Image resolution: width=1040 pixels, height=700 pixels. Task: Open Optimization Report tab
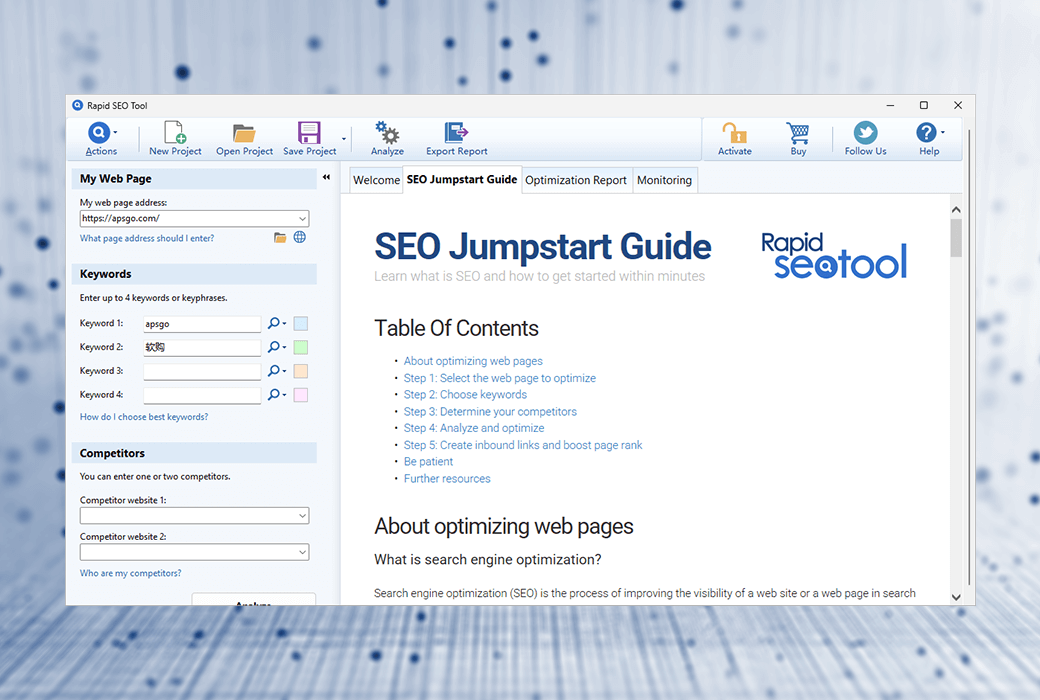coord(576,180)
